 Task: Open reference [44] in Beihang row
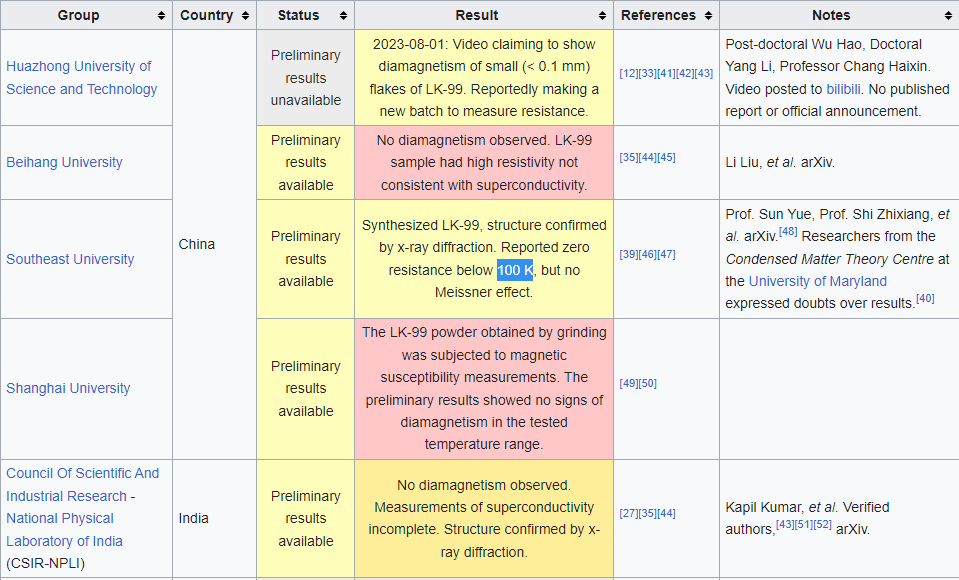(x=647, y=157)
